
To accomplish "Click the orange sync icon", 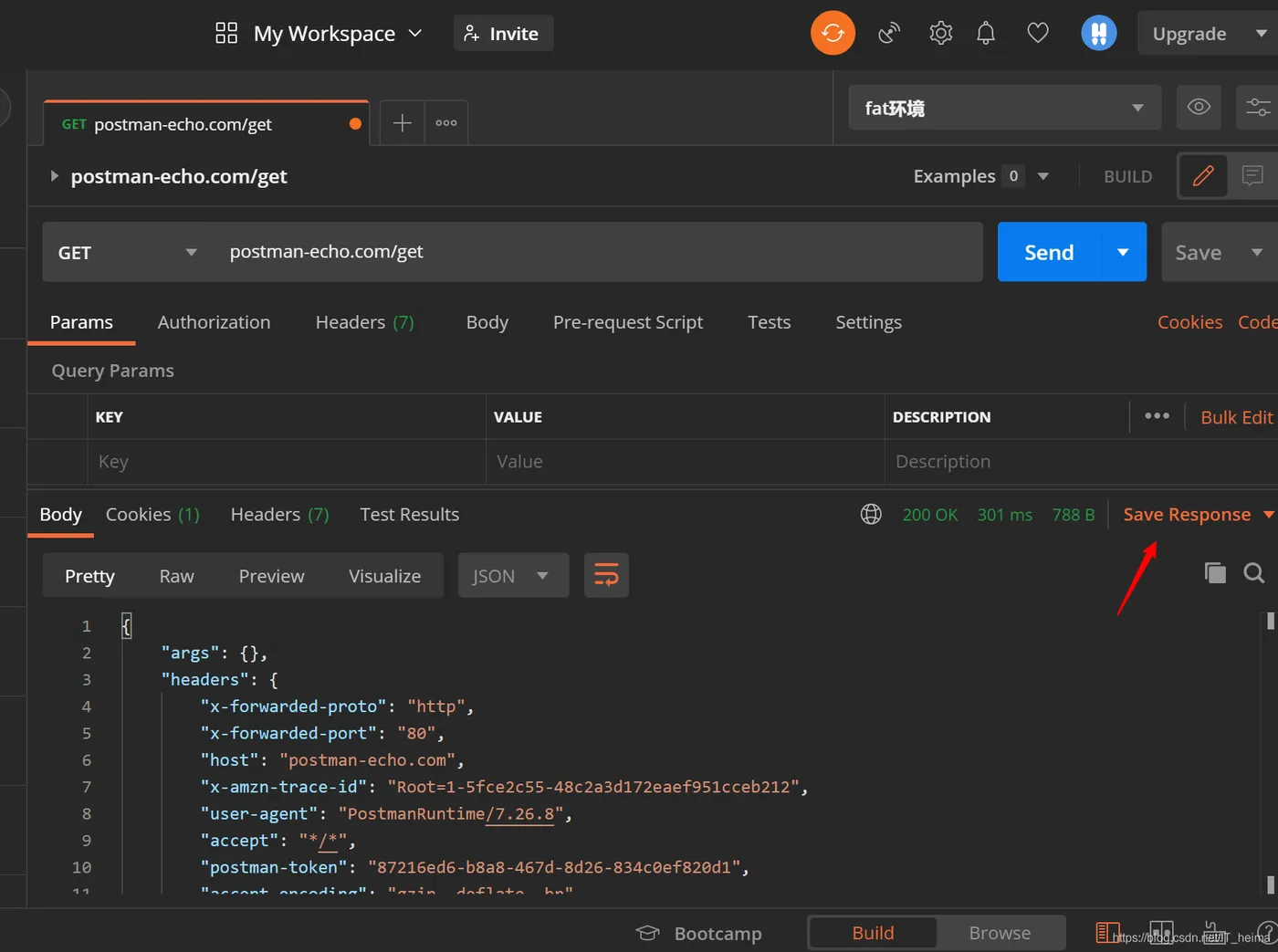I will point(833,34).
